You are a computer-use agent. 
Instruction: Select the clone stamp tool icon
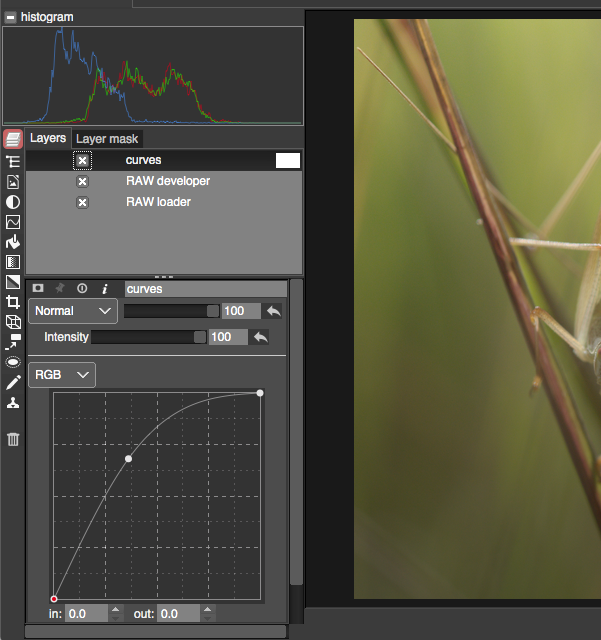[13, 403]
